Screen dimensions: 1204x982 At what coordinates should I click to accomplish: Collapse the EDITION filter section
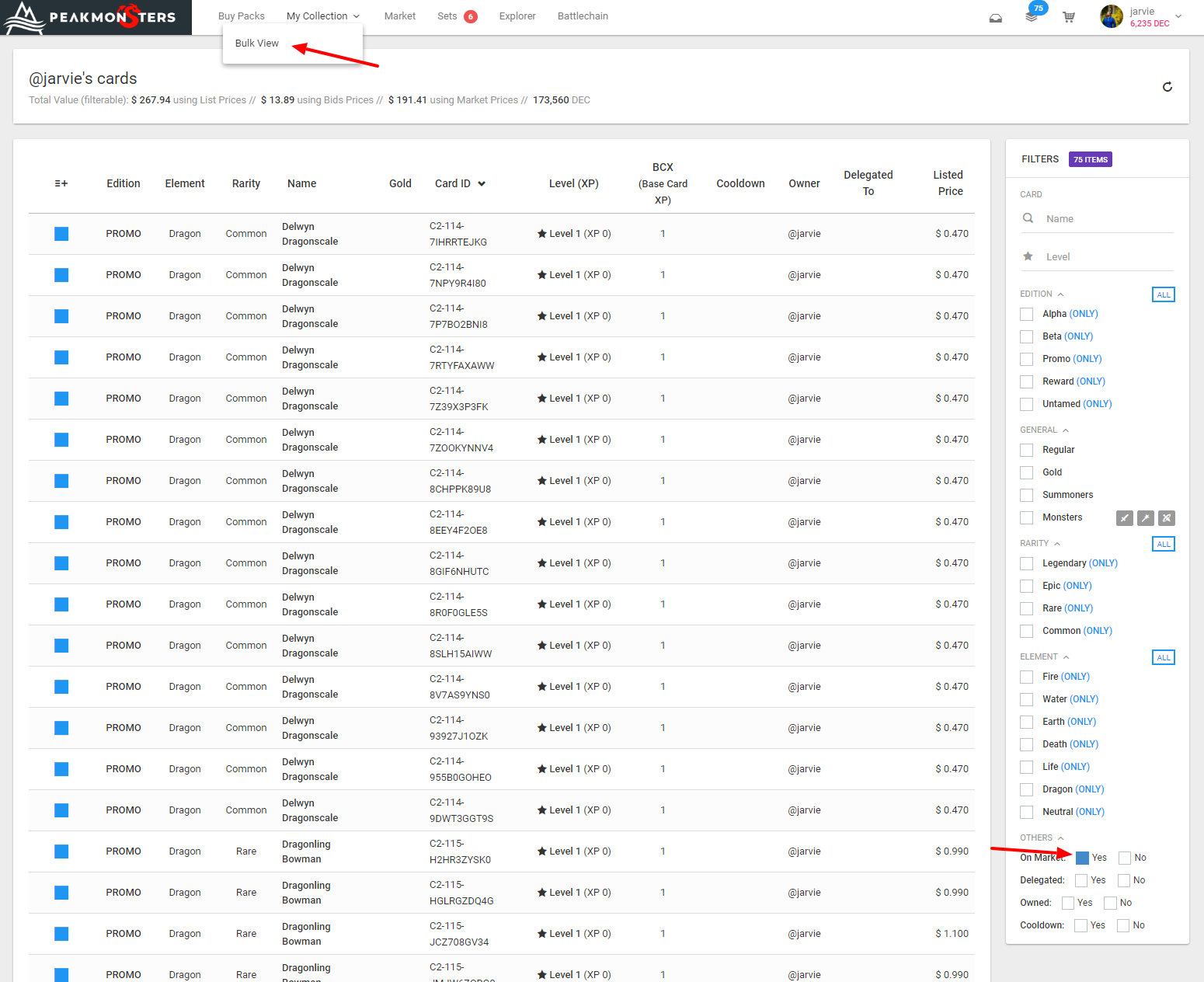click(x=1060, y=294)
